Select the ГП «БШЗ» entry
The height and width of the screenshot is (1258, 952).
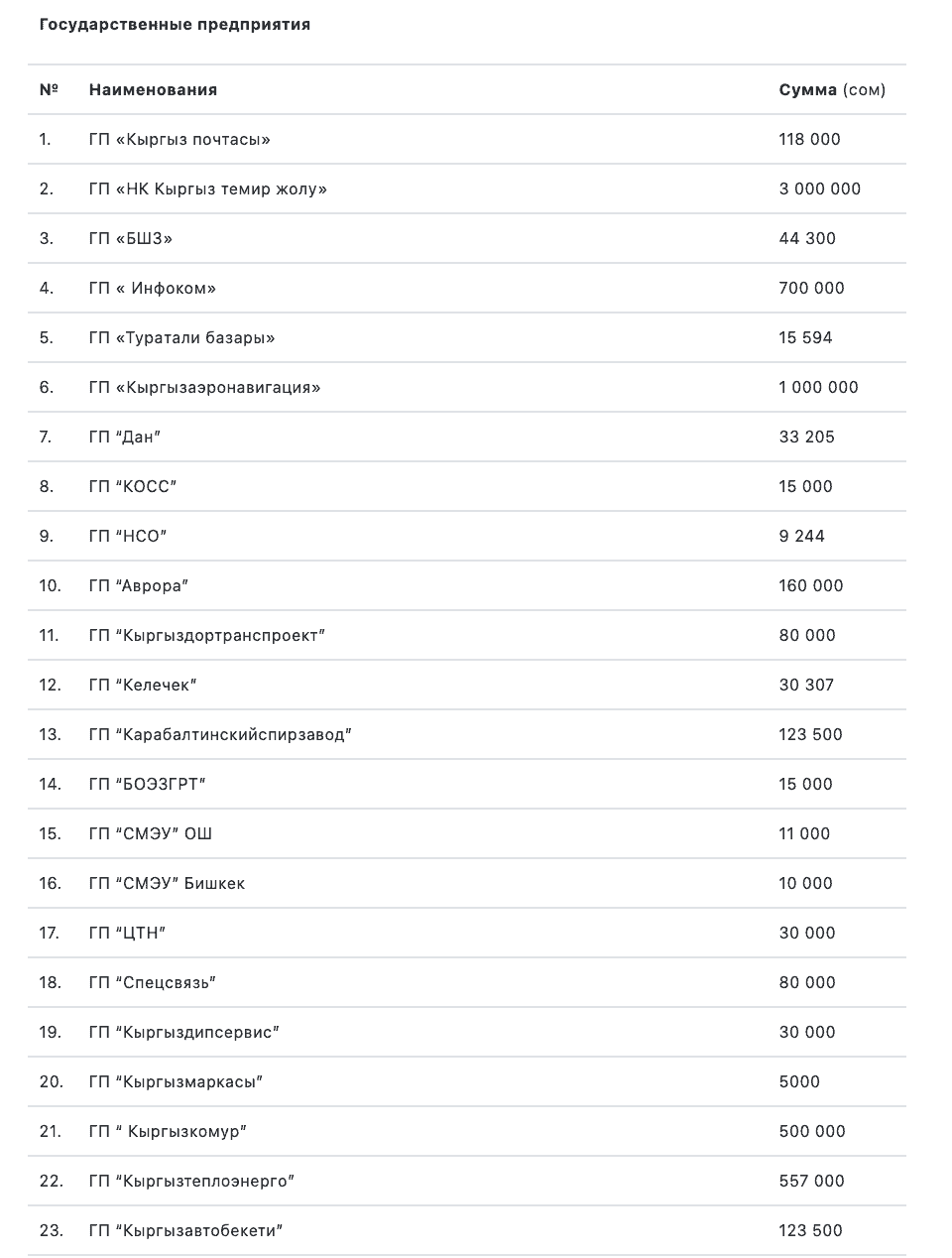click(x=130, y=239)
